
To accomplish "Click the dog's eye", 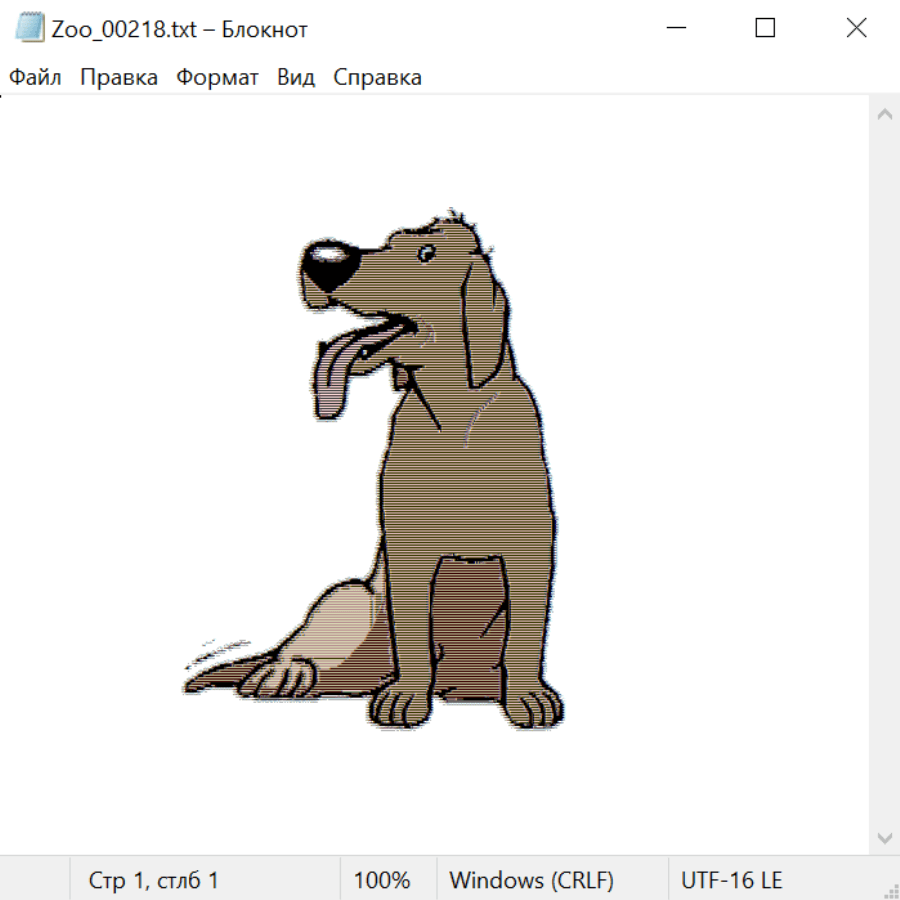I will click(427, 252).
